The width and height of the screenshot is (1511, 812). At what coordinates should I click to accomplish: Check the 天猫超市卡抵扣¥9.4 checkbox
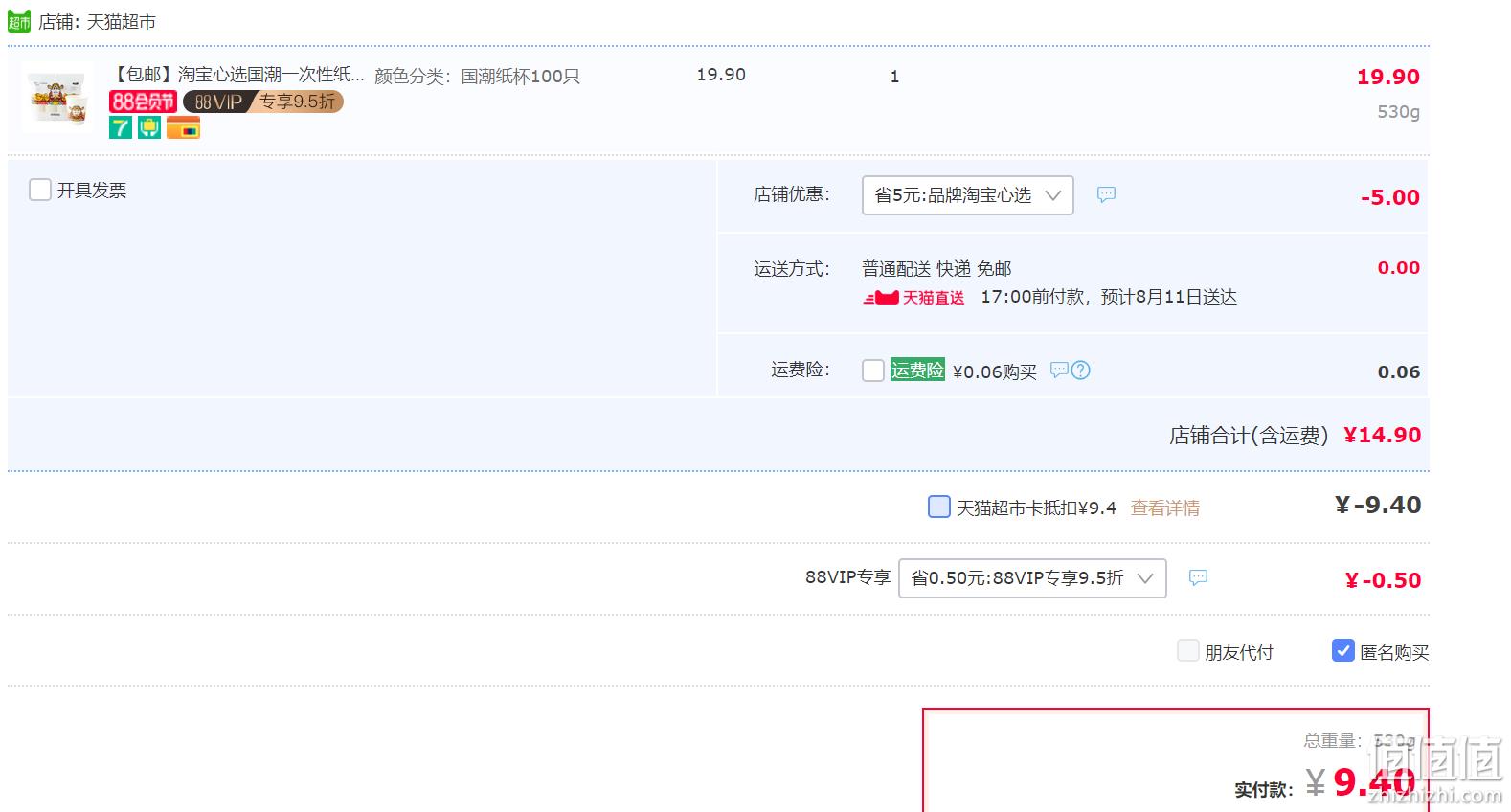939,507
